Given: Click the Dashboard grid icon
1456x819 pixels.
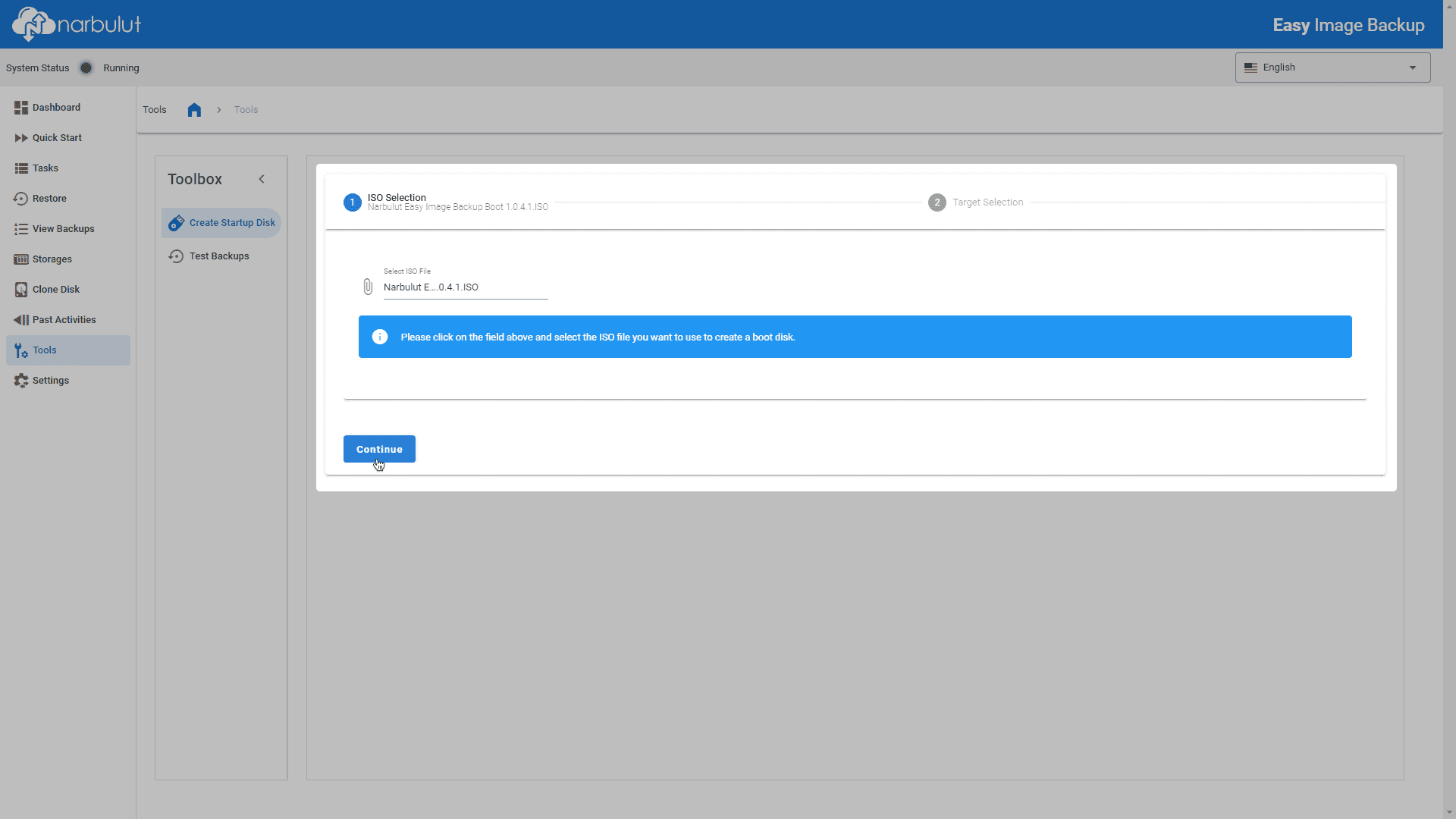Looking at the screenshot, I should (x=21, y=108).
